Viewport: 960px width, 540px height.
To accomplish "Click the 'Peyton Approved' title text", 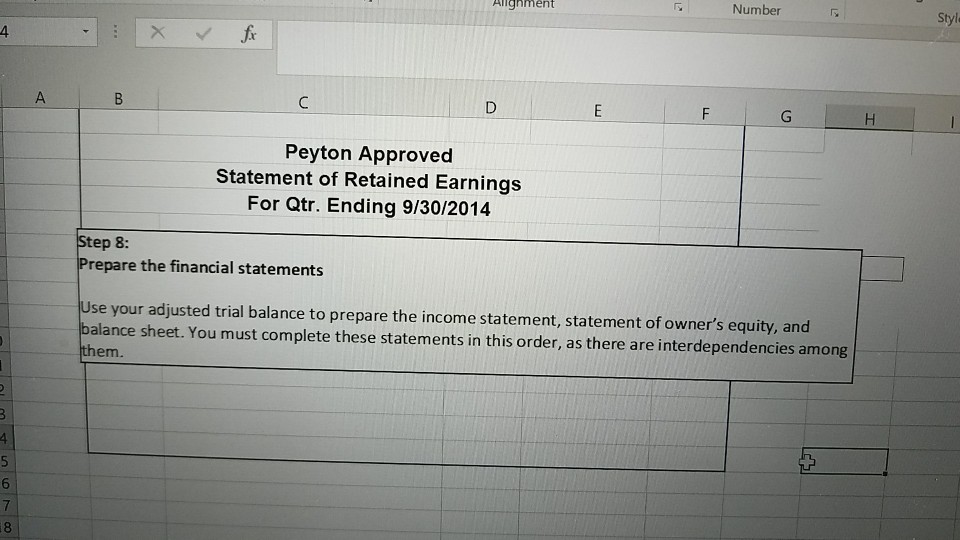I will pos(369,154).
